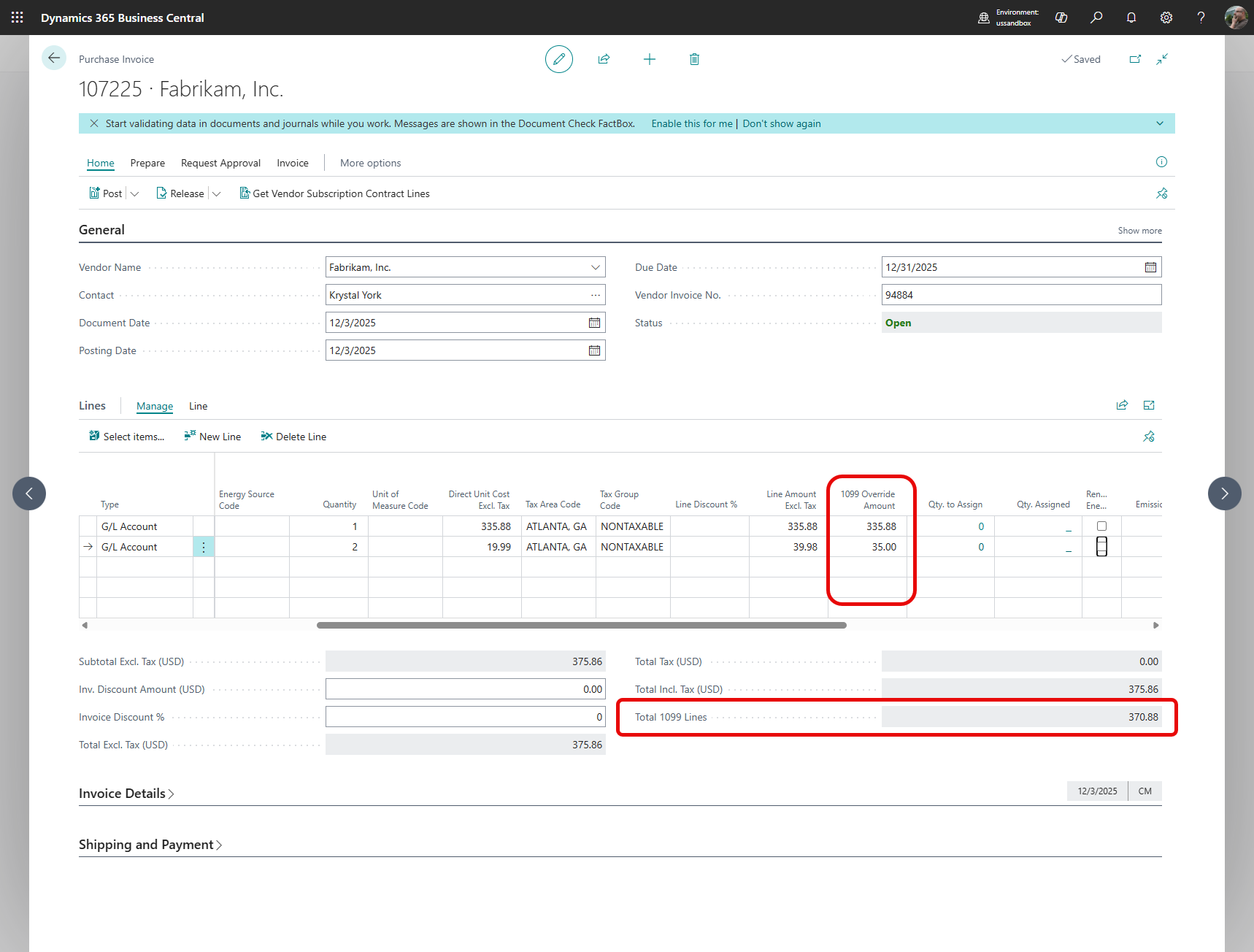This screenshot has width=1254, height=952.
Task: Click Qty. to Assign value on first line
Action: click(981, 526)
